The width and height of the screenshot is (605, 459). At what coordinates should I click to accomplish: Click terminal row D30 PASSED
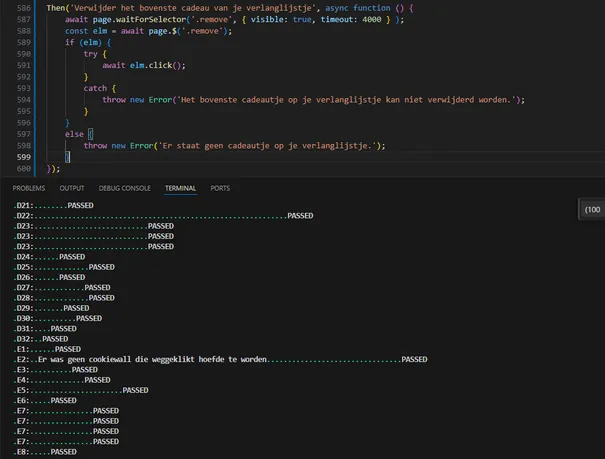58,319
